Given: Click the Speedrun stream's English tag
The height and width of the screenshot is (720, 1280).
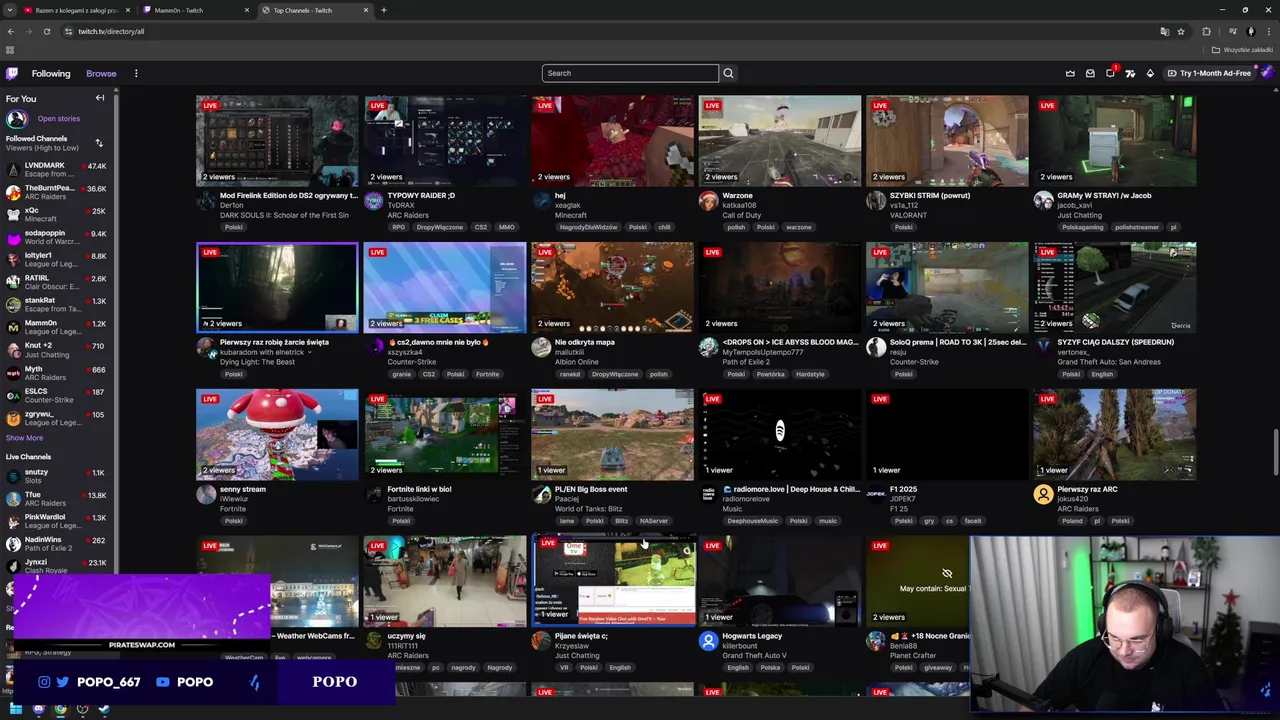Looking at the screenshot, I should coord(1102,374).
